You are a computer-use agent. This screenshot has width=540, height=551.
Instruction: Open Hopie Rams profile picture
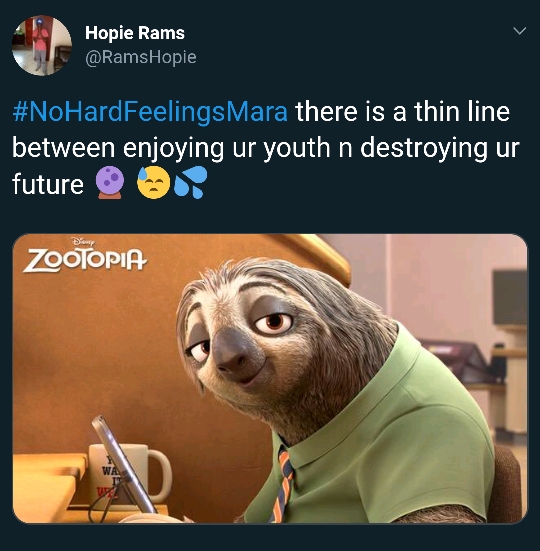pos(42,45)
